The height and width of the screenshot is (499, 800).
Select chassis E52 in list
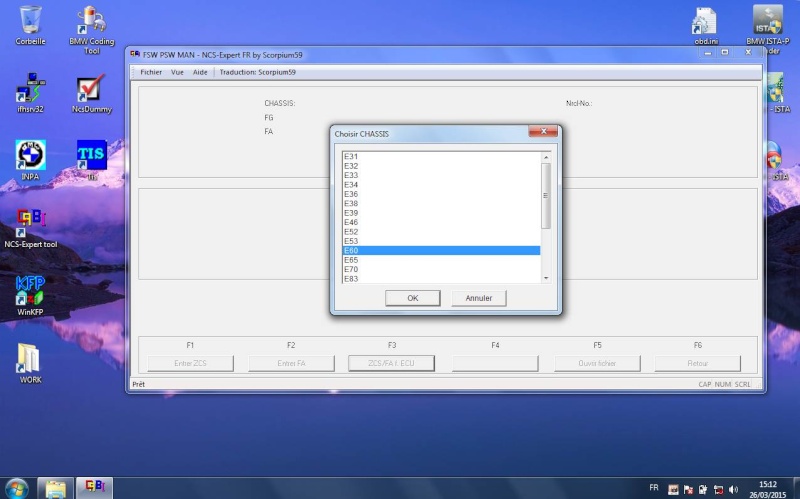pos(441,232)
